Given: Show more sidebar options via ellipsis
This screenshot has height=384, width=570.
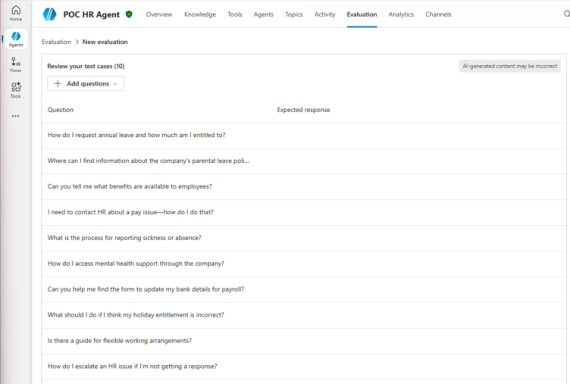Looking at the screenshot, I should pos(16,116).
